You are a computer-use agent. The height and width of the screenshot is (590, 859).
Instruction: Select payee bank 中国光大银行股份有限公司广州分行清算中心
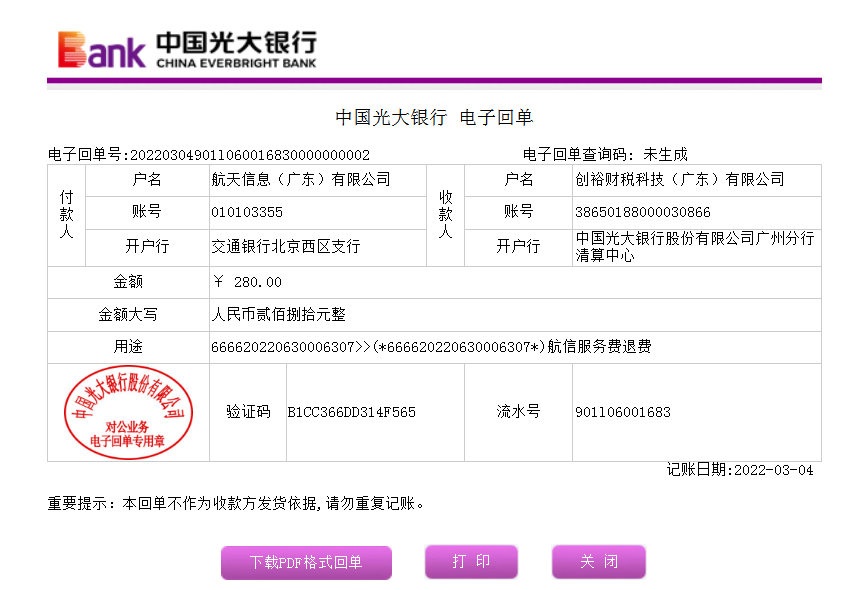(x=695, y=247)
